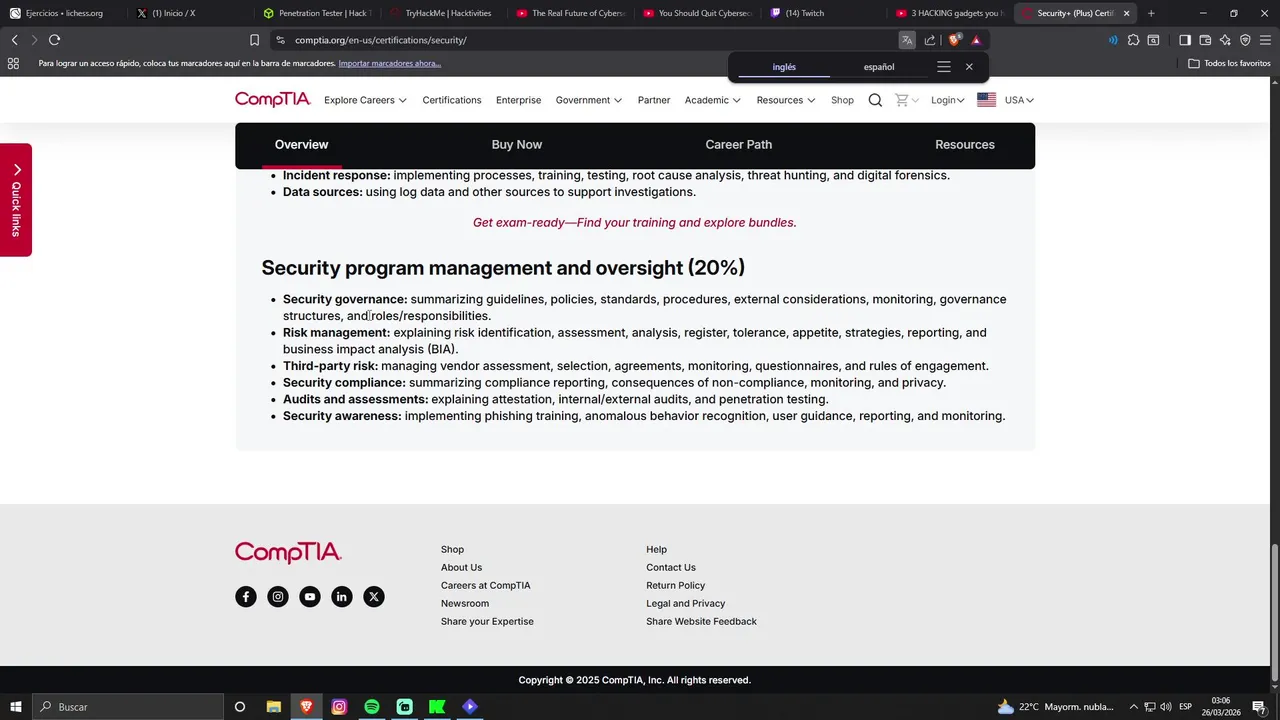Switch to the Resources section tab
Image resolution: width=1280 pixels, height=720 pixels.
coord(965,145)
